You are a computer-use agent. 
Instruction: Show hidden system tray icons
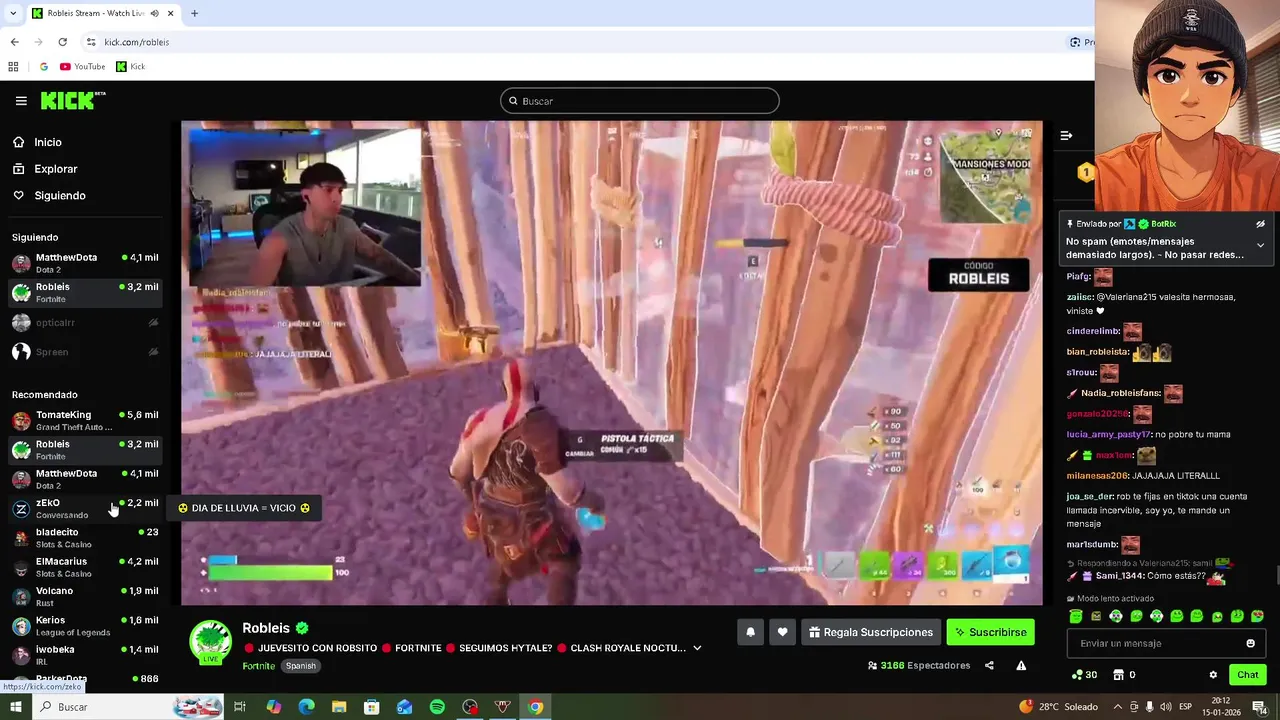pyautogui.click(x=1118, y=707)
